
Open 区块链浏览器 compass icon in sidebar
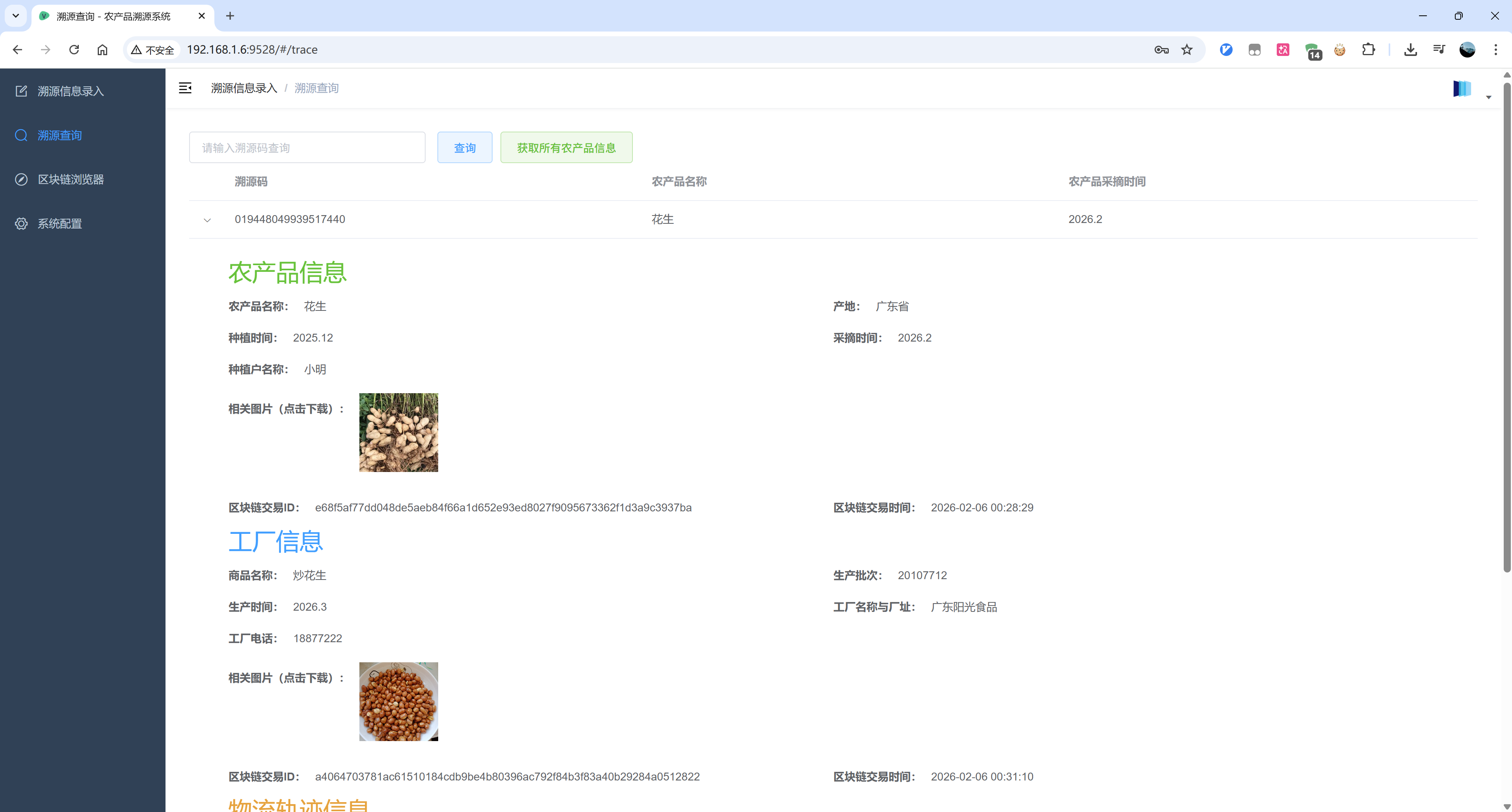click(x=21, y=180)
